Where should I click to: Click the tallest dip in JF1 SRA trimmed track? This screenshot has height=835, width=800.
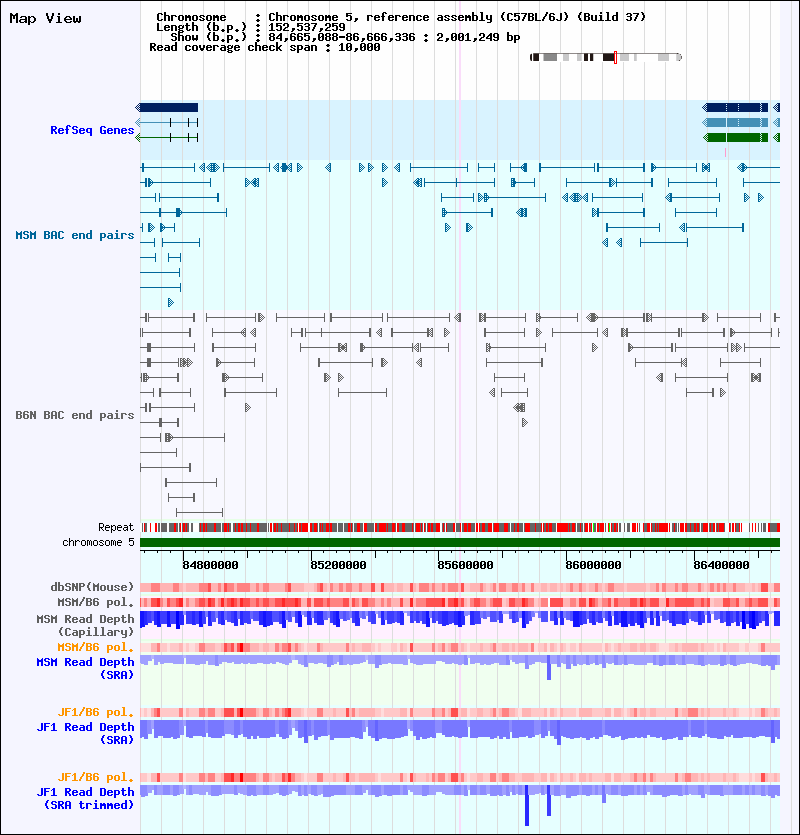pos(527,805)
